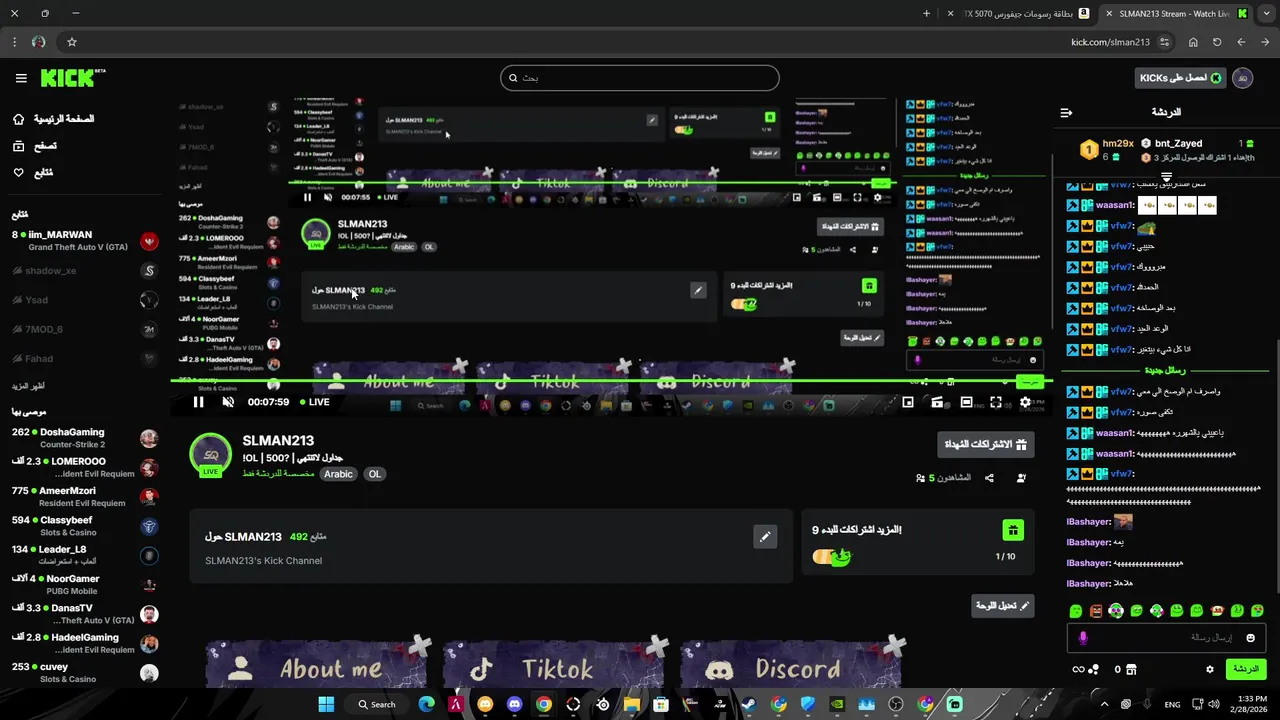Click the chat message input field

1167,638
